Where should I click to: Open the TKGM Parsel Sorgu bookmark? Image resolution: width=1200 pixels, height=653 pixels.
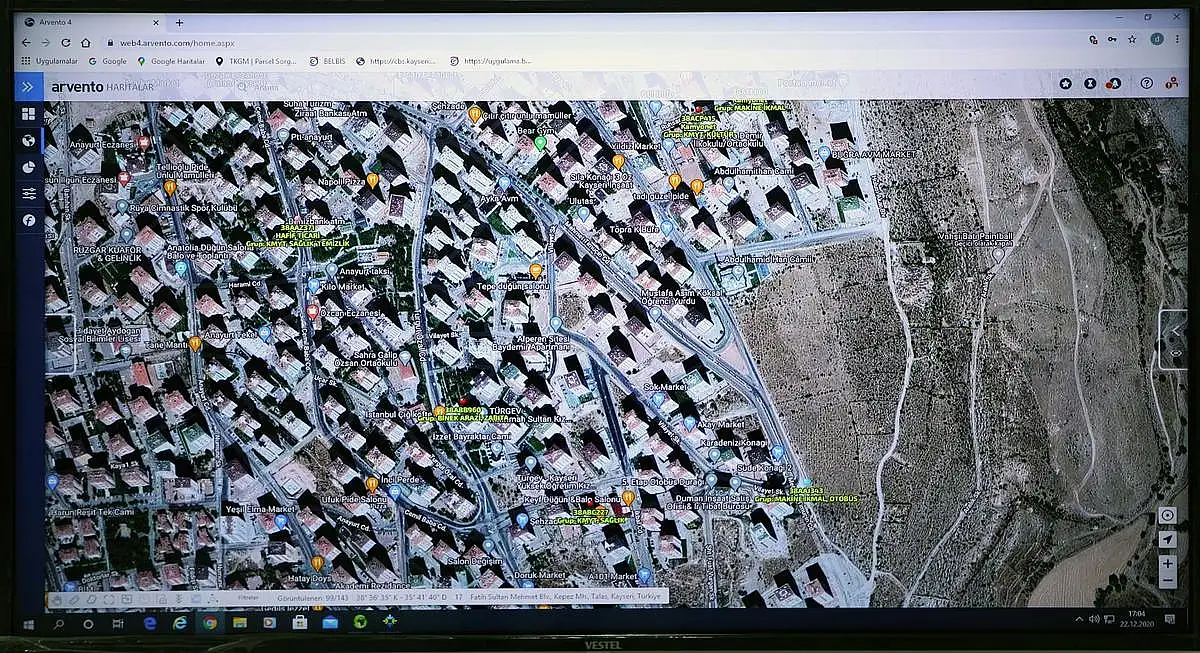coord(256,61)
